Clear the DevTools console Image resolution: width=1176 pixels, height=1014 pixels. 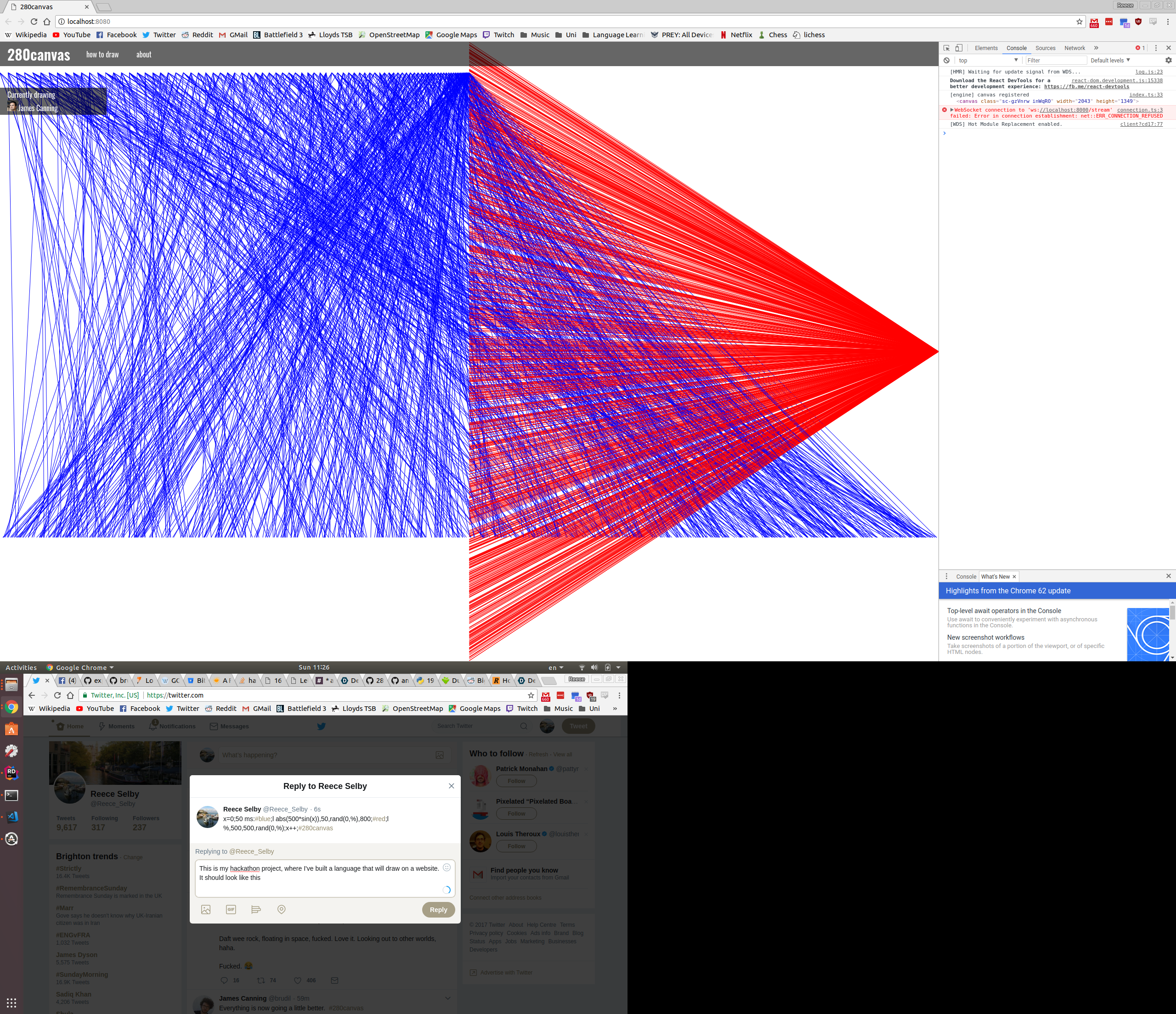947,60
